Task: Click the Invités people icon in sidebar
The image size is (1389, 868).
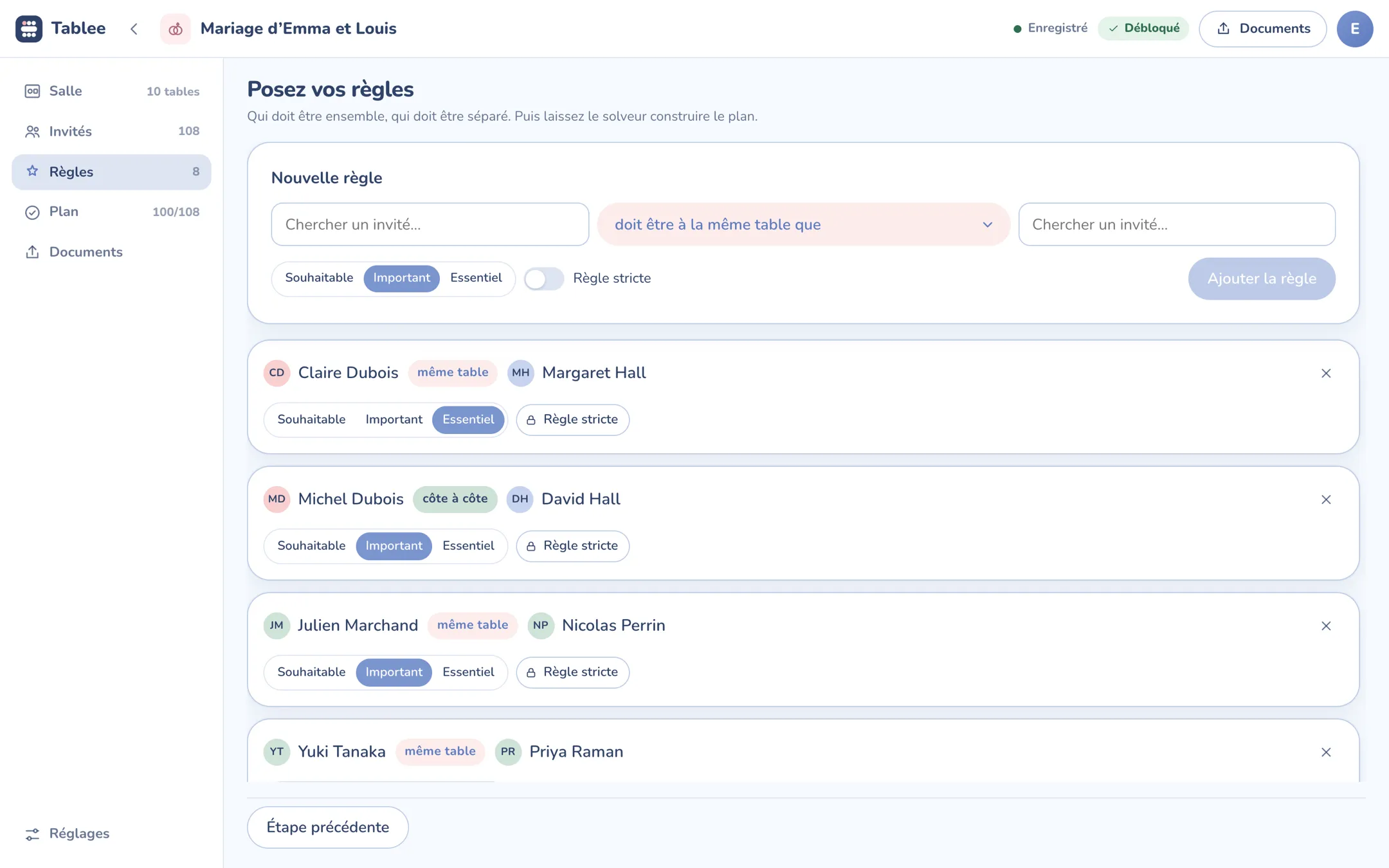Action: click(32, 132)
